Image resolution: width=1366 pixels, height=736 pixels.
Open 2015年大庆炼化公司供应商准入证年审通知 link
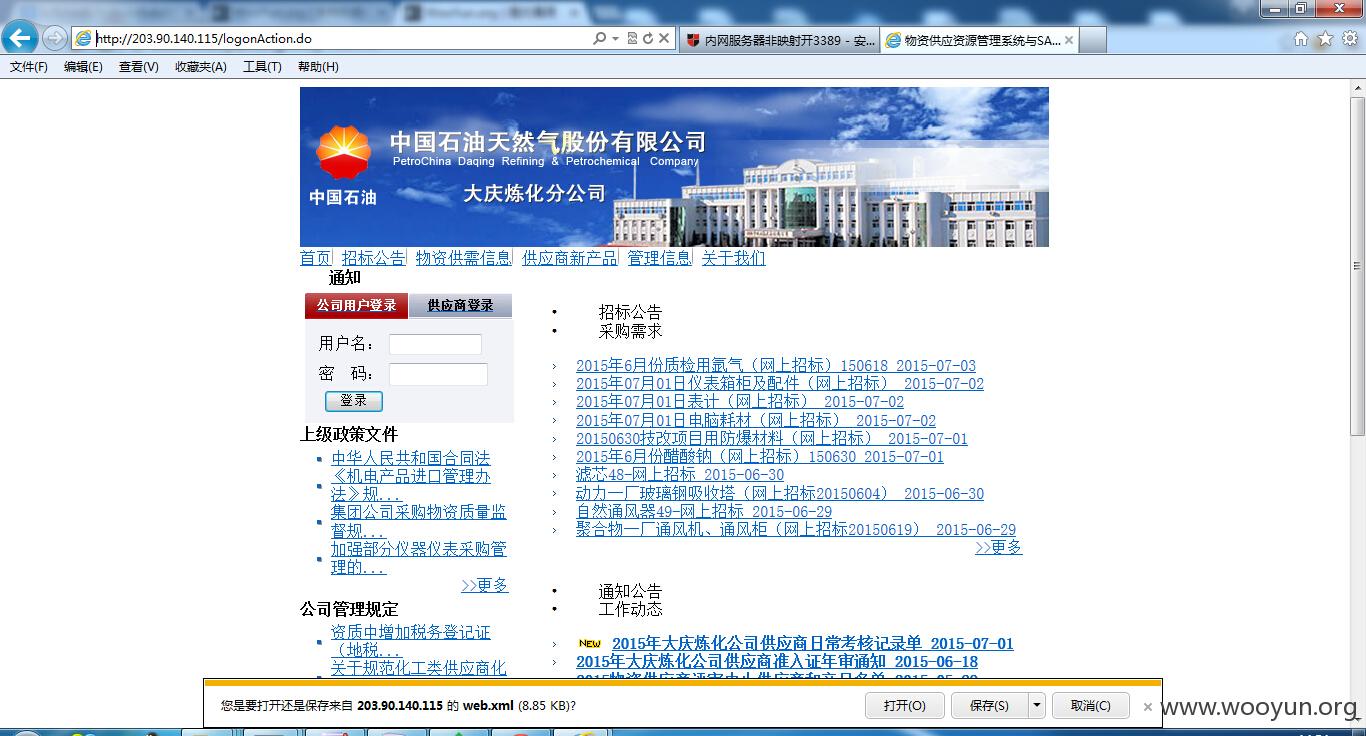777,662
